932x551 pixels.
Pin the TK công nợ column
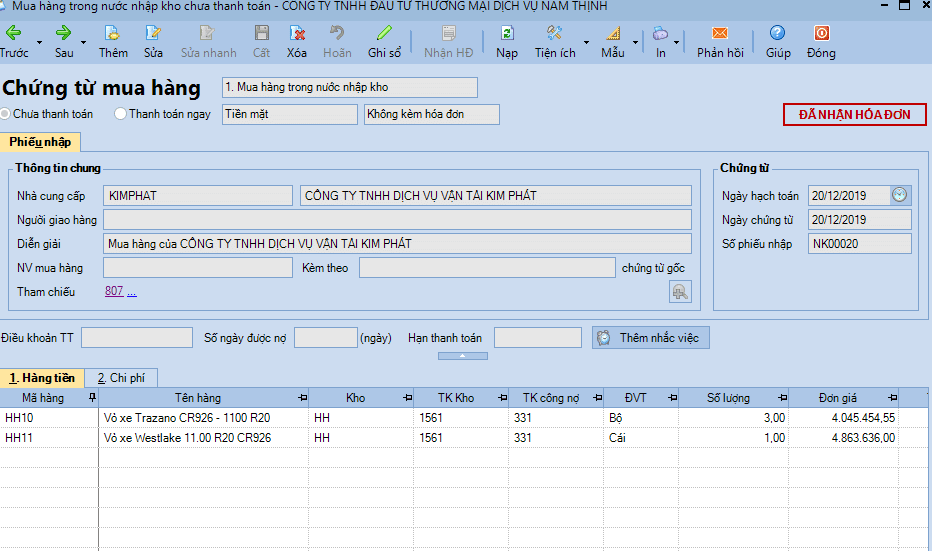(x=597, y=398)
